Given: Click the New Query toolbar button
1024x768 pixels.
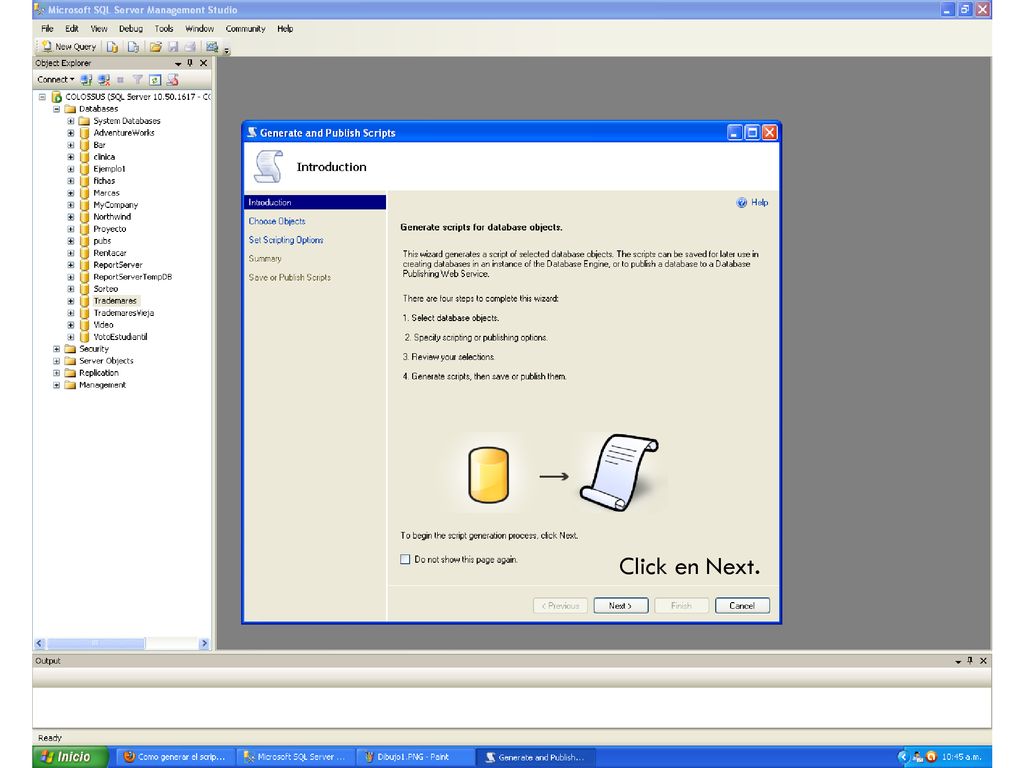Looking at the screenshot, I should point(69,46).
